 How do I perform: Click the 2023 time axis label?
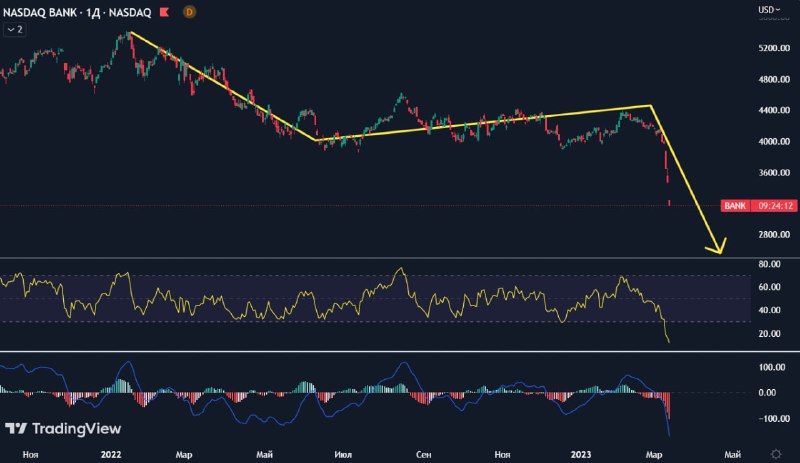[x=581, y=454]
